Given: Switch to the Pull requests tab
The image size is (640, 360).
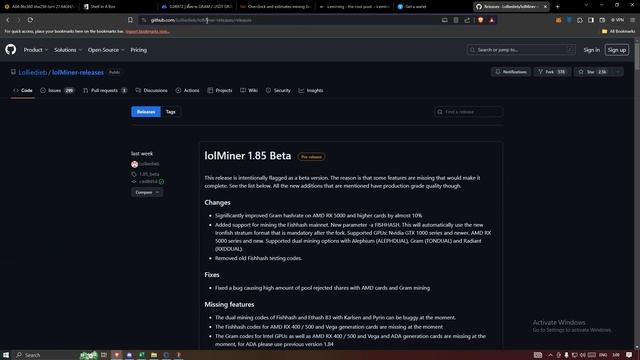Looking at the screenshot, I should pyautogui.click(x=105, y=90).
